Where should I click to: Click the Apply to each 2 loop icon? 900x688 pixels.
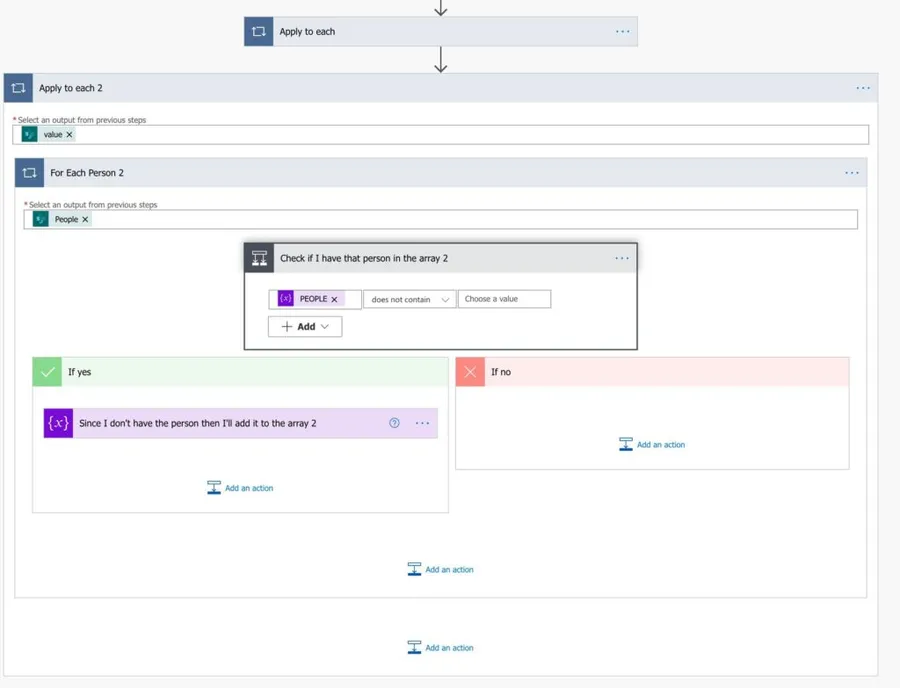point(18,88)
